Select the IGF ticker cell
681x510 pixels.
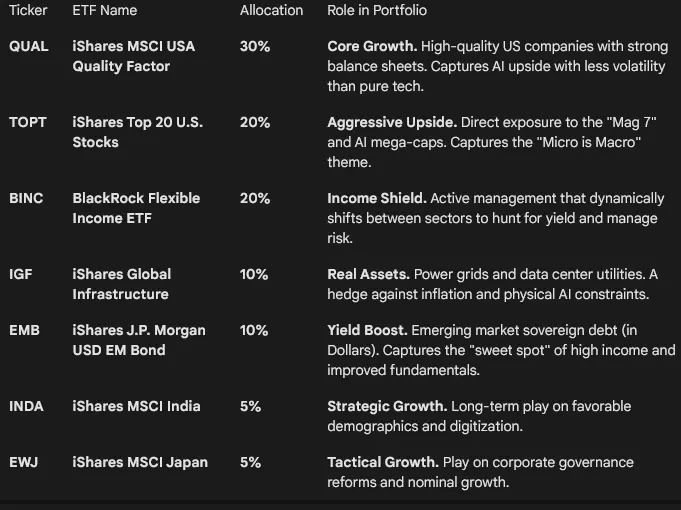coord(21,274)
